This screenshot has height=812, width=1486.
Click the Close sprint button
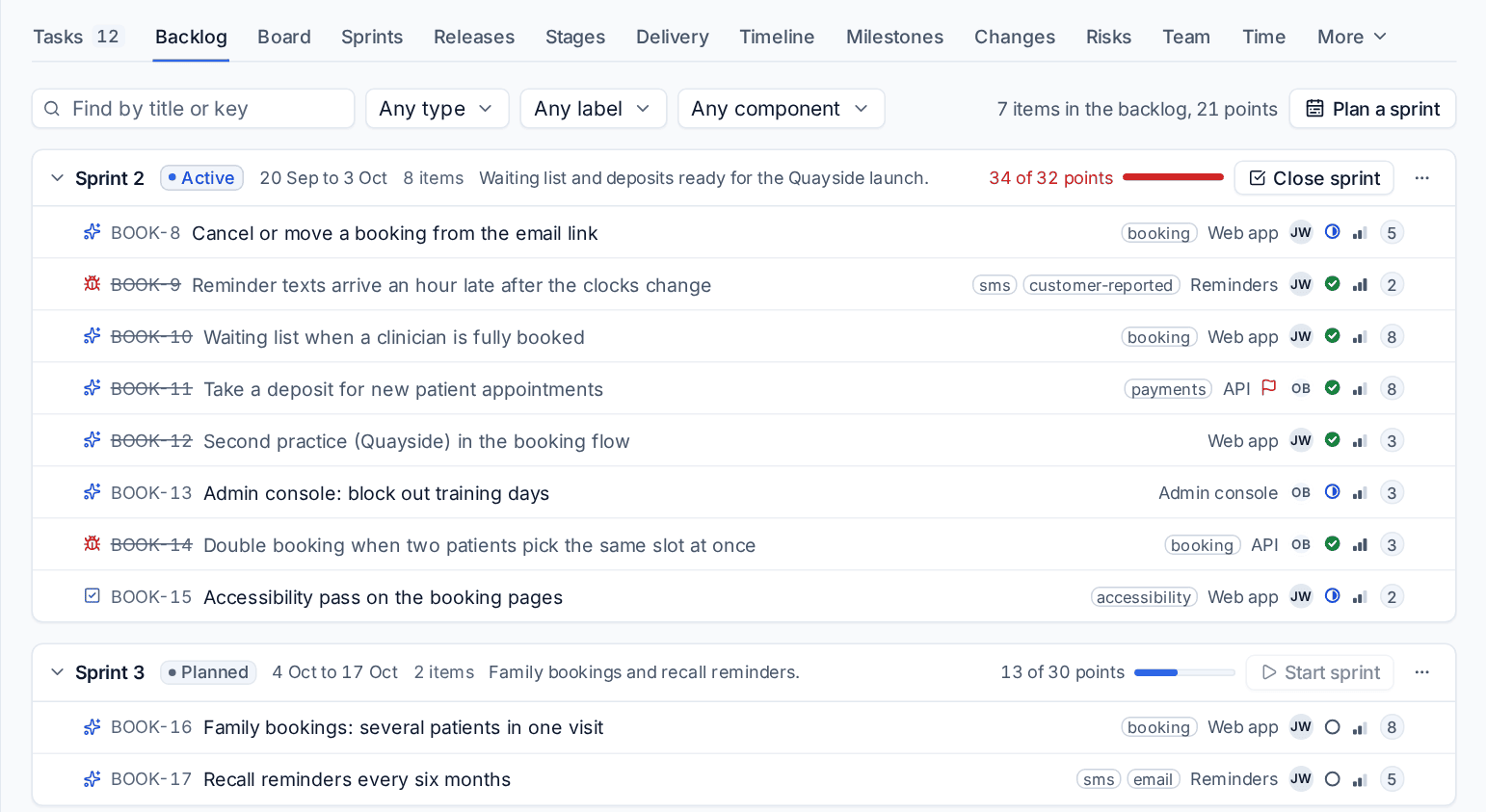[1314, 178]
